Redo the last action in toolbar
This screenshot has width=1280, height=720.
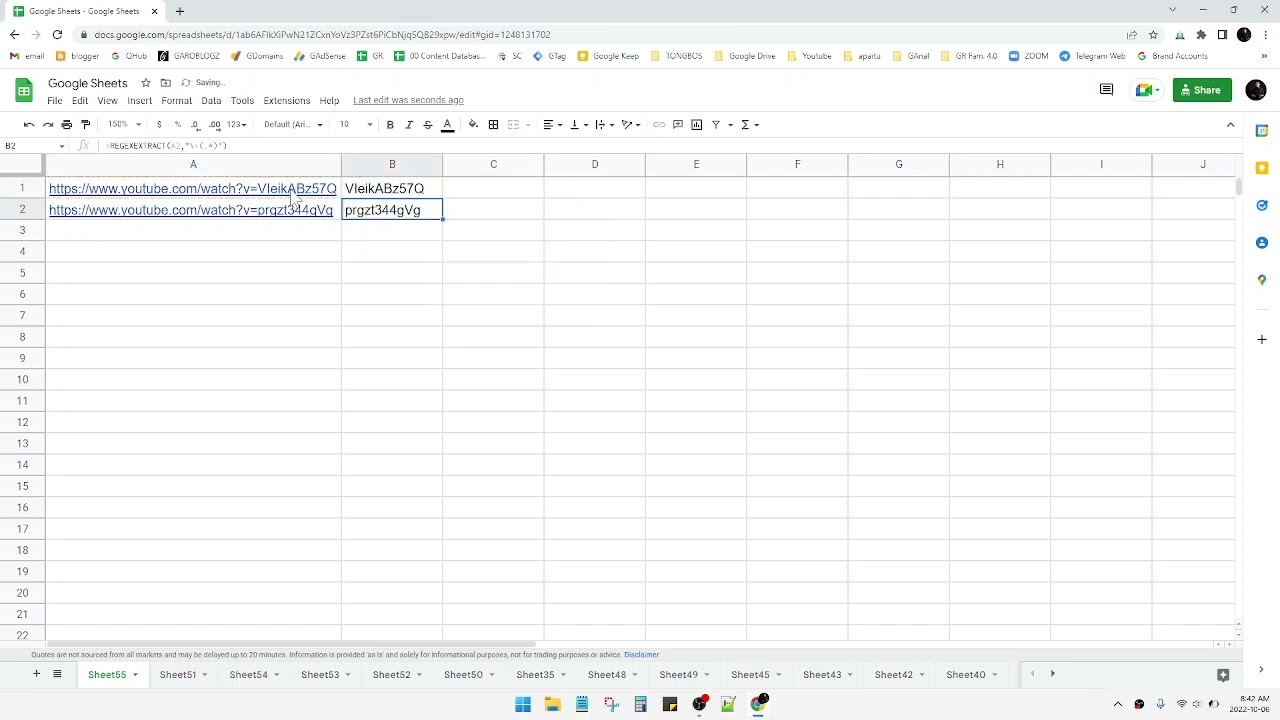(48, 125)
